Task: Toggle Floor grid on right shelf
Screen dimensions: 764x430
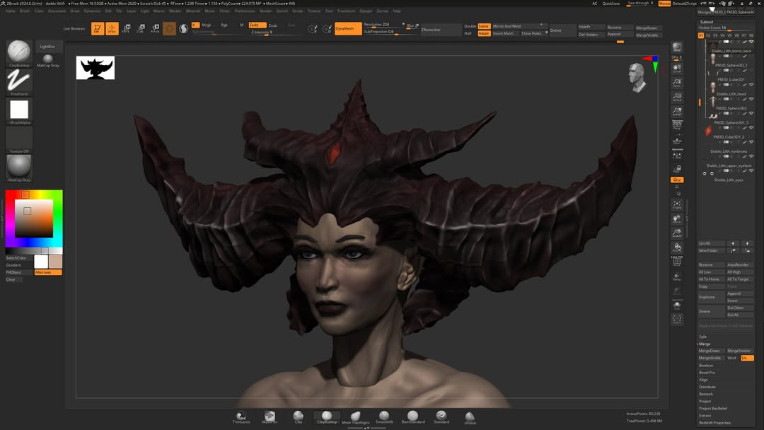Action: pyautogui.click(x=677, y=140)
